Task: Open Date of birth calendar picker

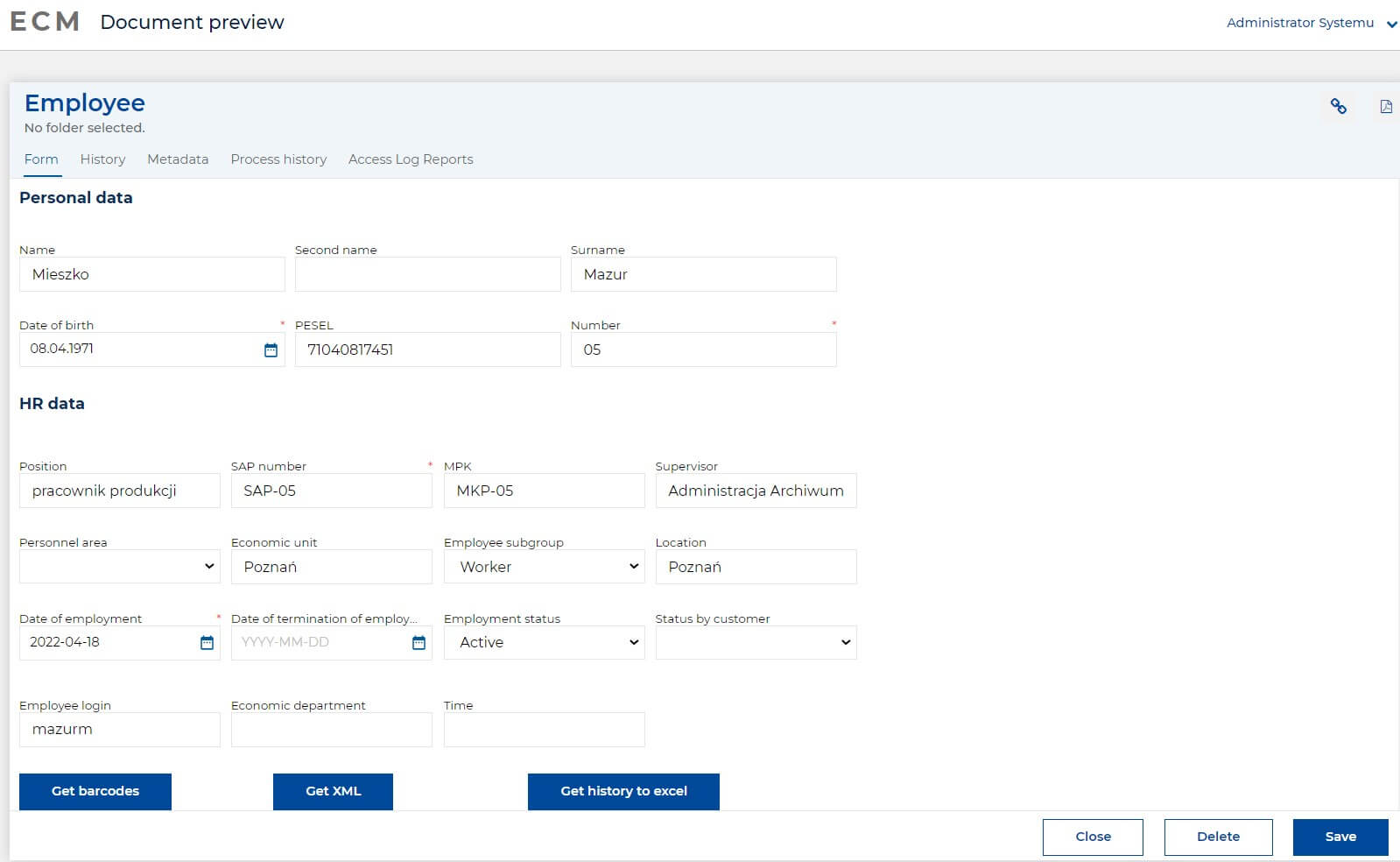Action: (271, 350)
